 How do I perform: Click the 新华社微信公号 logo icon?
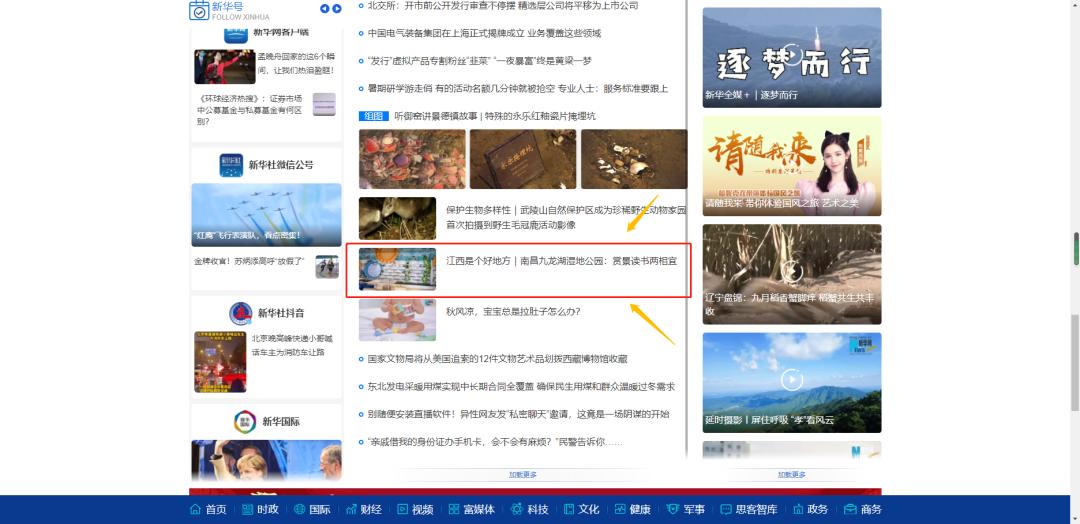[x=231, y=165]
